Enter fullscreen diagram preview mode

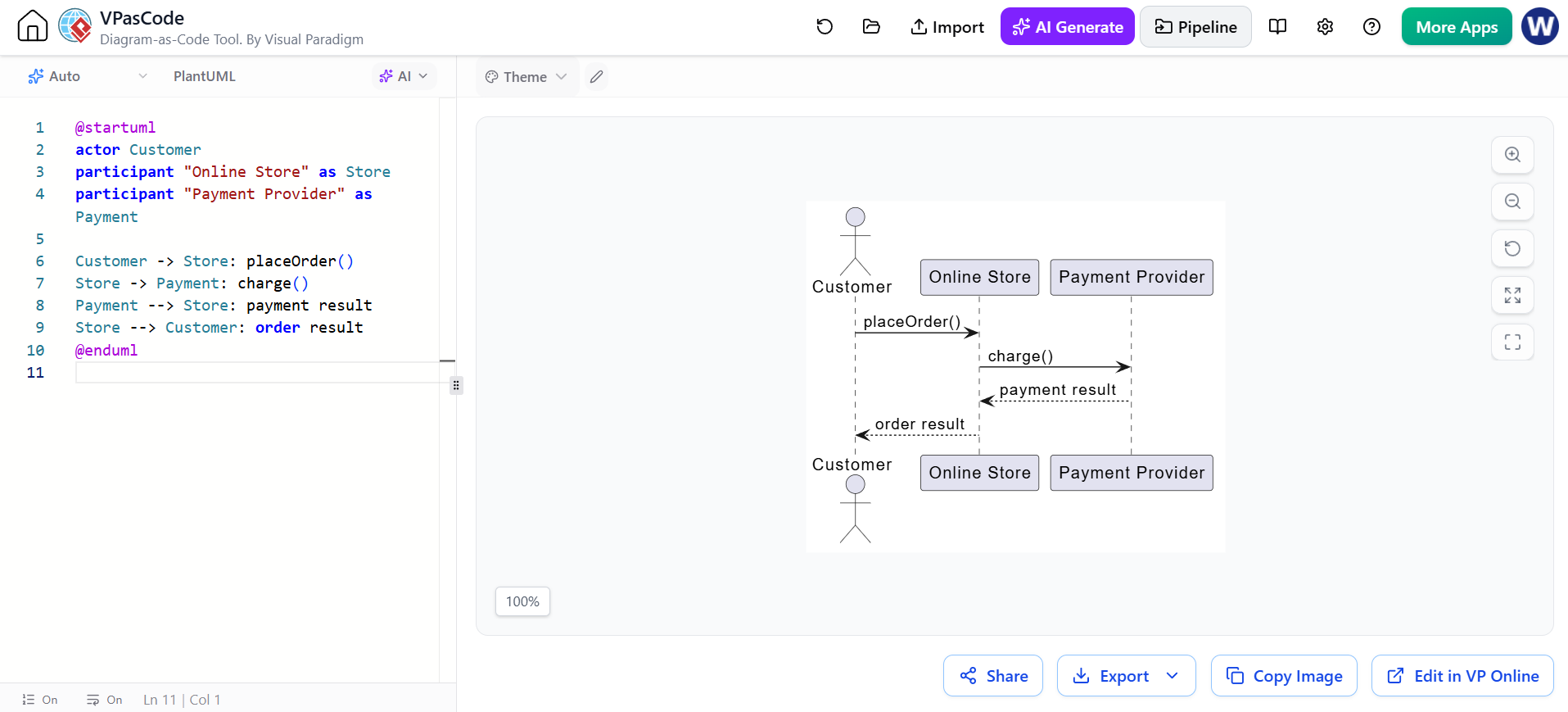tap(1512, 342)
